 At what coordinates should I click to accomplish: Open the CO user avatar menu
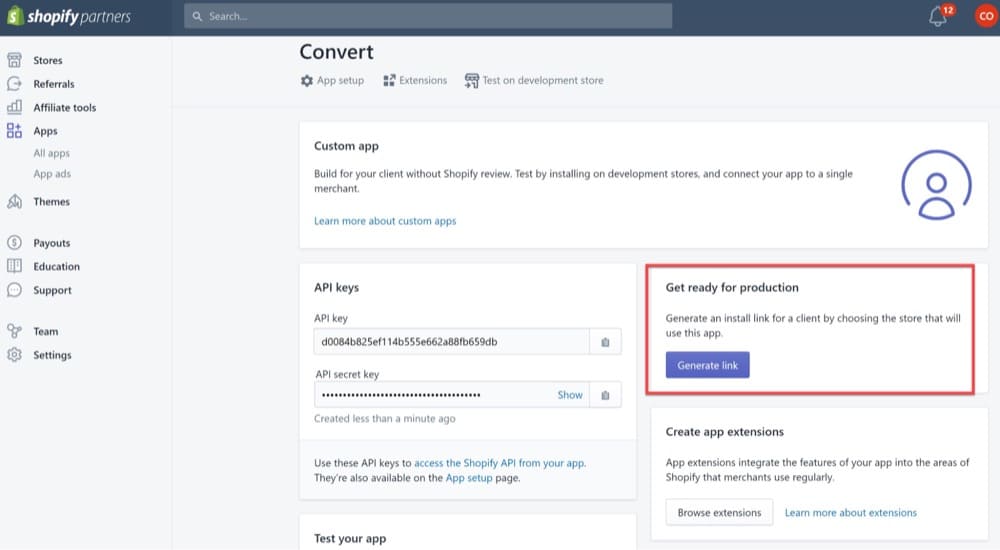[x=985, y=17]
